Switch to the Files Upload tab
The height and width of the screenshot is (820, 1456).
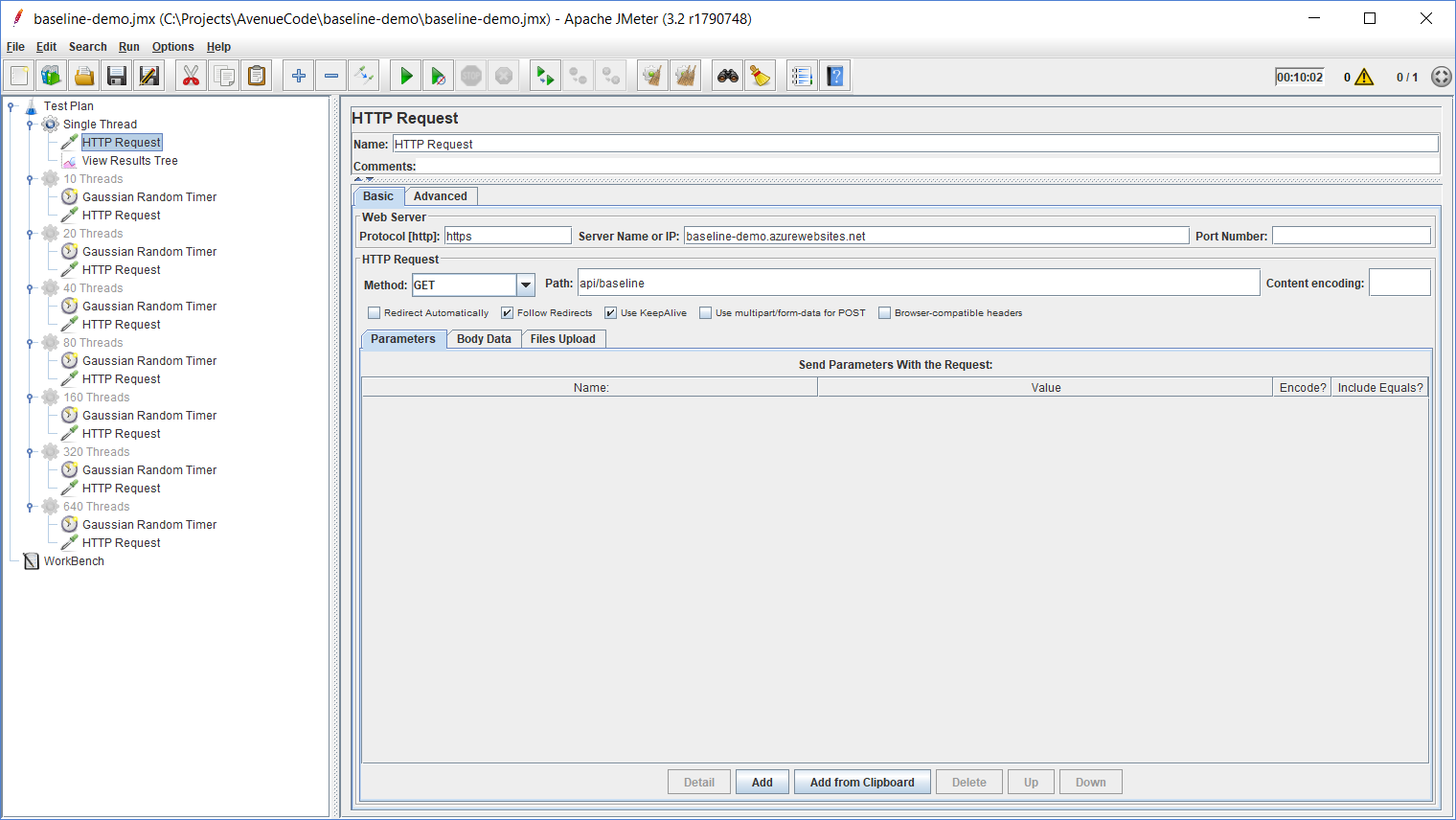click(563, 339)
